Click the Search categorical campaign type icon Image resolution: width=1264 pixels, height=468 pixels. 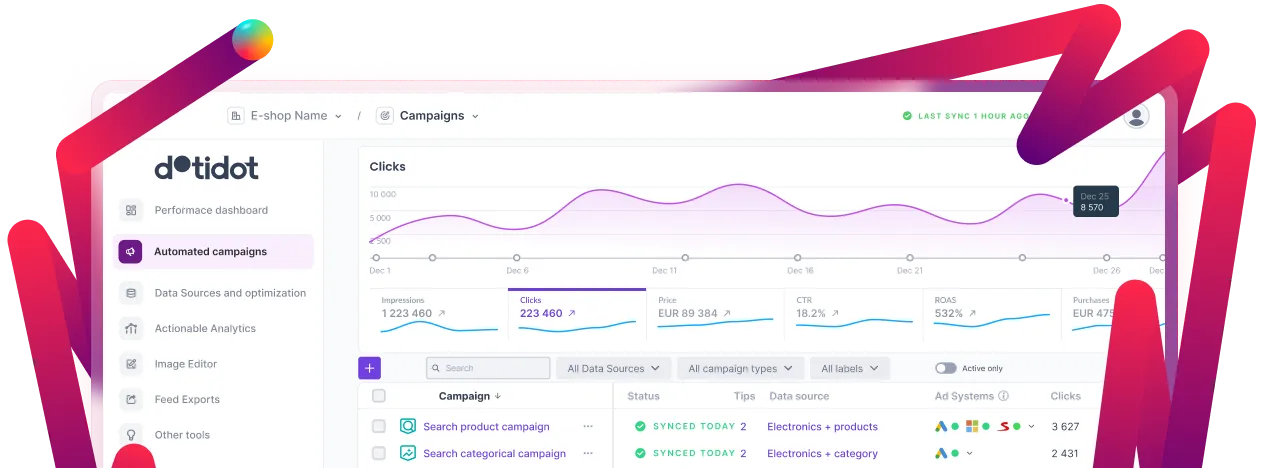coord(408,453)
